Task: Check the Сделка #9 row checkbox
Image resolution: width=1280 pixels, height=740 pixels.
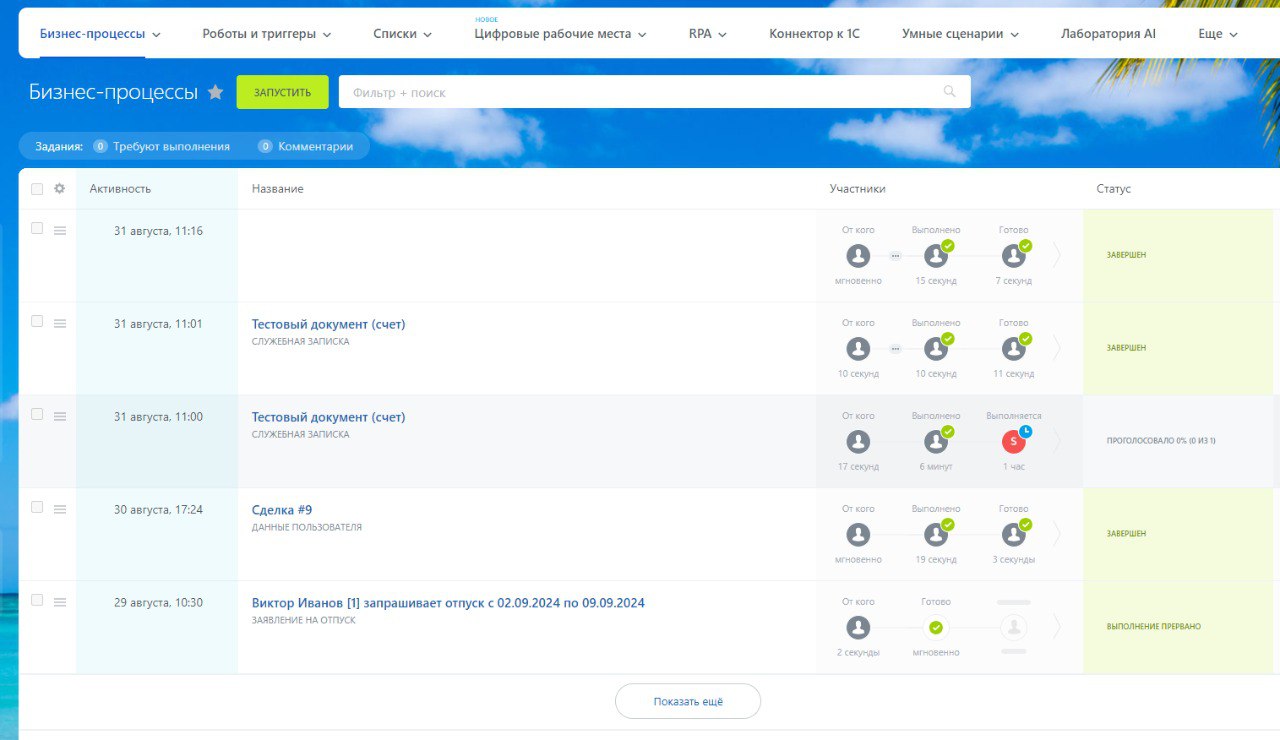Action: pos(37,507)
